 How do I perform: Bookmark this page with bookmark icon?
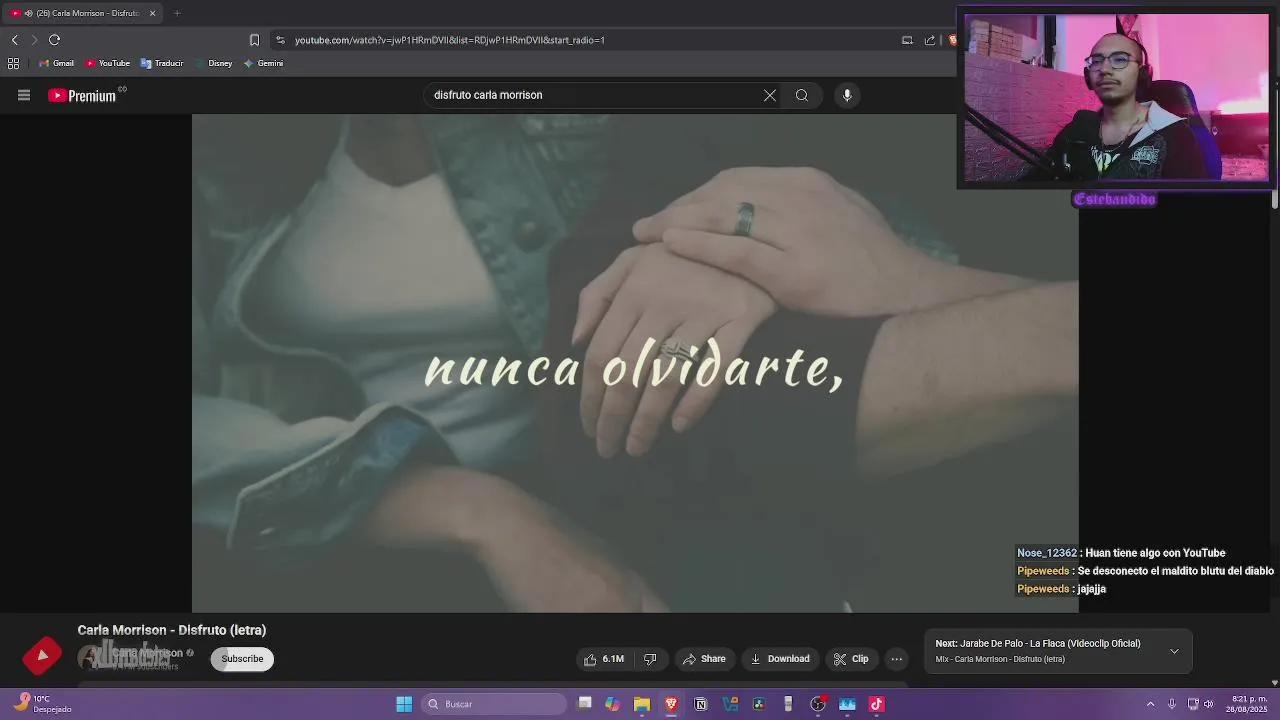click(x=254, y=40)
